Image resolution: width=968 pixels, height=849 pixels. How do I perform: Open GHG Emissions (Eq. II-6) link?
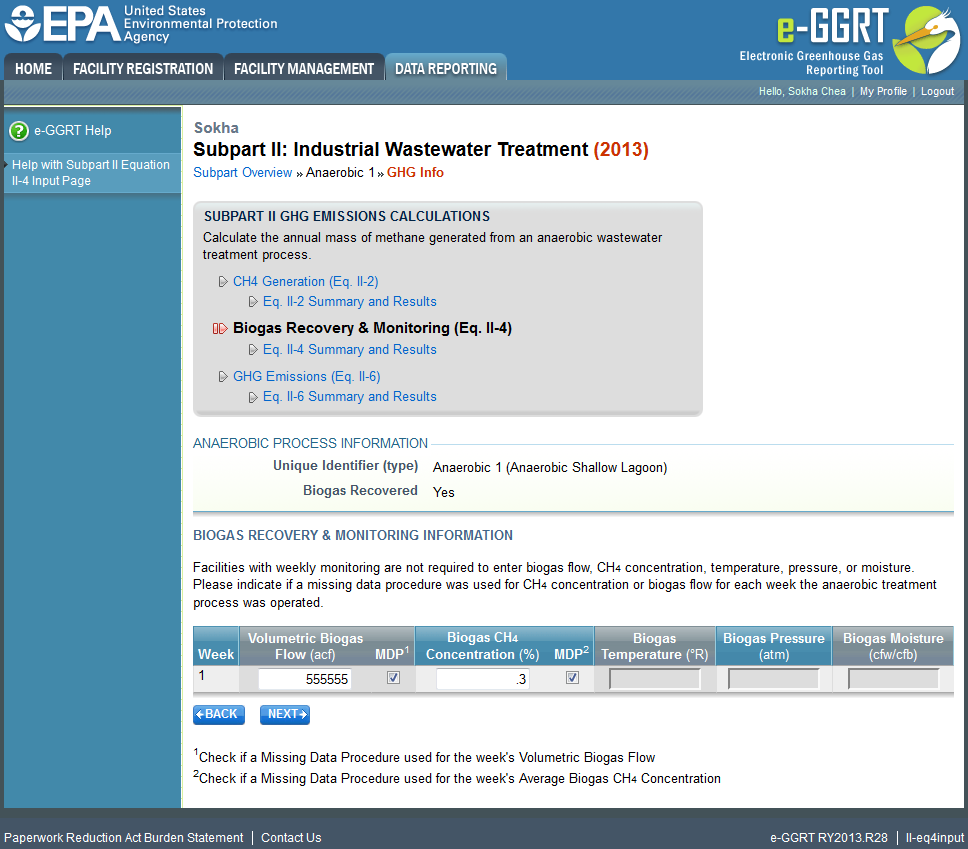pyautogui.click(x=307, y=377)
